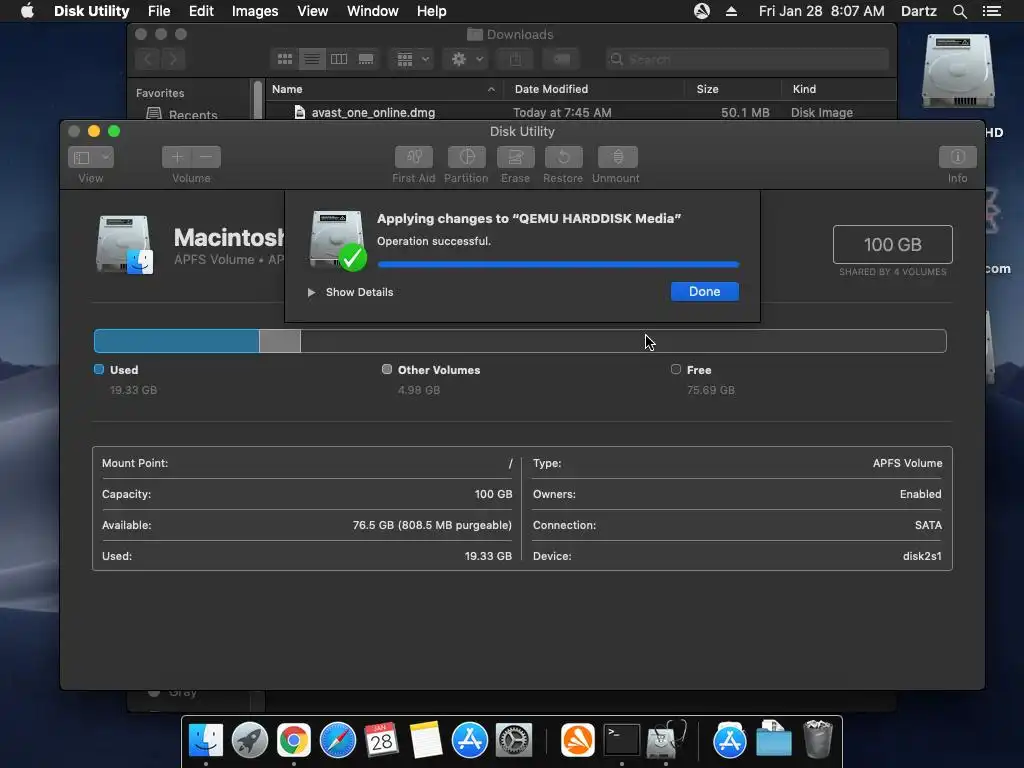Open Terminal from the Dock

point(621,740)
